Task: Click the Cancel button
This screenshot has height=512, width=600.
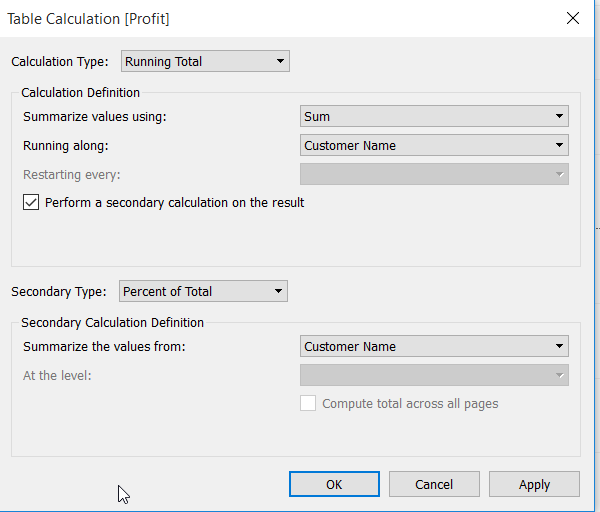Action: tap(434, 484)
